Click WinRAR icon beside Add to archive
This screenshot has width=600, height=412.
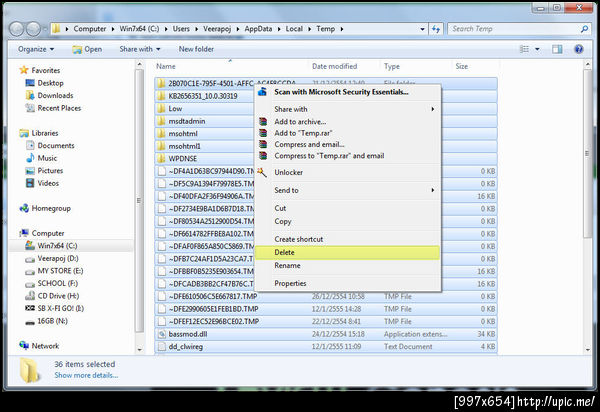[263, 122]
